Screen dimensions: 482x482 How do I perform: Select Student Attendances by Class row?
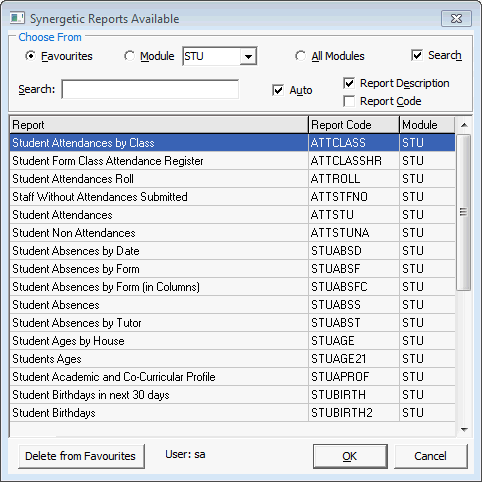click(x=232, y=143)
